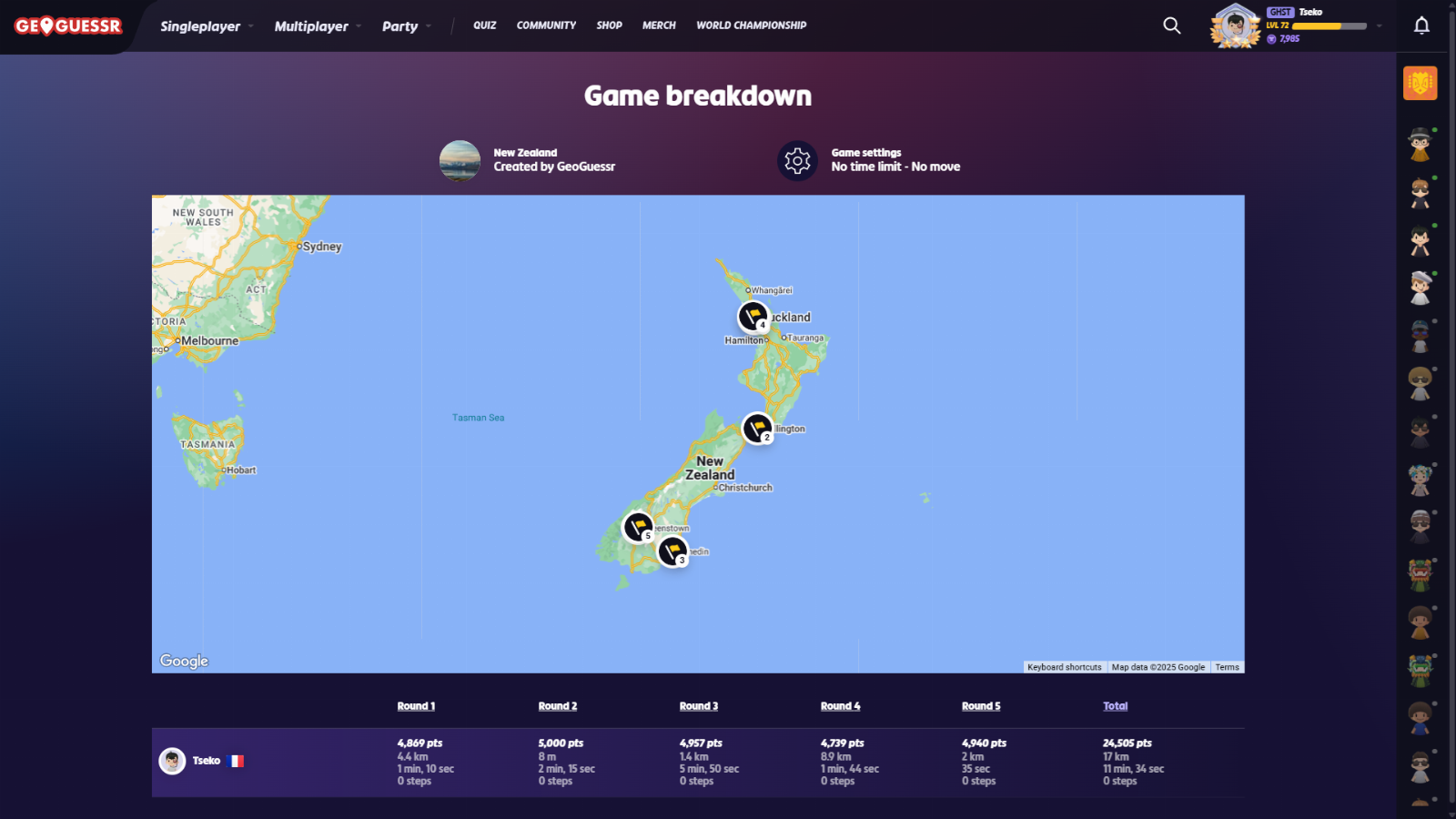This screenshot has height=819, width=1456.
Task: Click the GeoGuessr logo
Action: (x=68, y=26)
